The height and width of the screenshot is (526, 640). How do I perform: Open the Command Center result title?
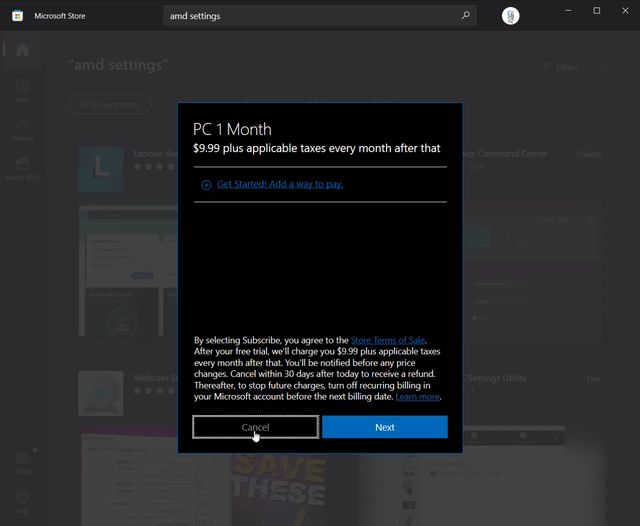(x=505, y=154)
